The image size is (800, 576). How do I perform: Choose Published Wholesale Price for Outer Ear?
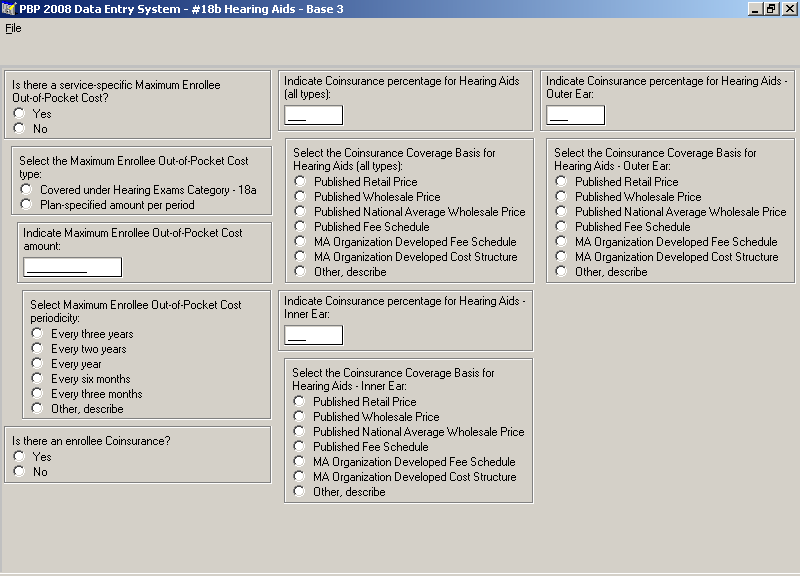561,196
